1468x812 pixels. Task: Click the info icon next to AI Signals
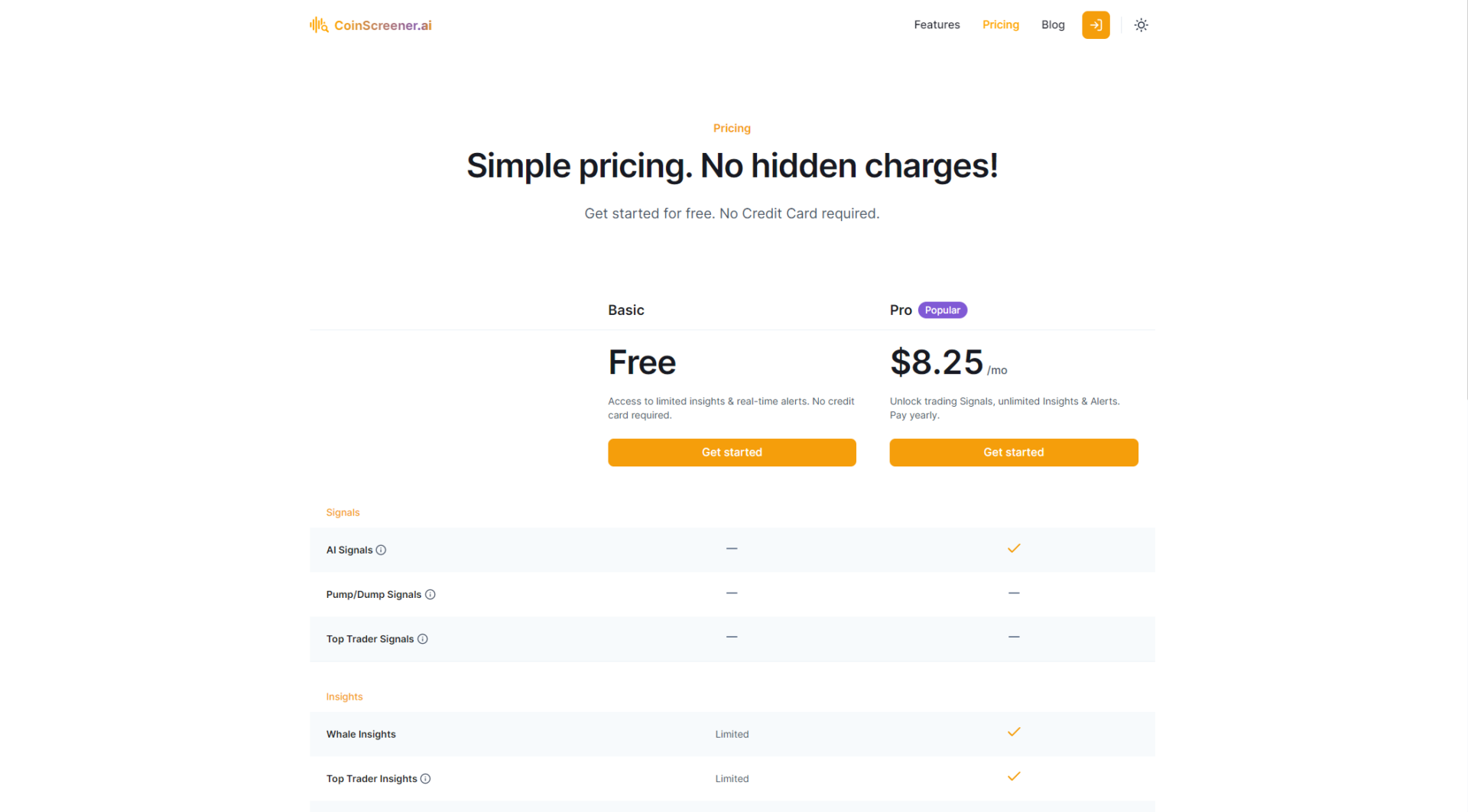point(380,549)
